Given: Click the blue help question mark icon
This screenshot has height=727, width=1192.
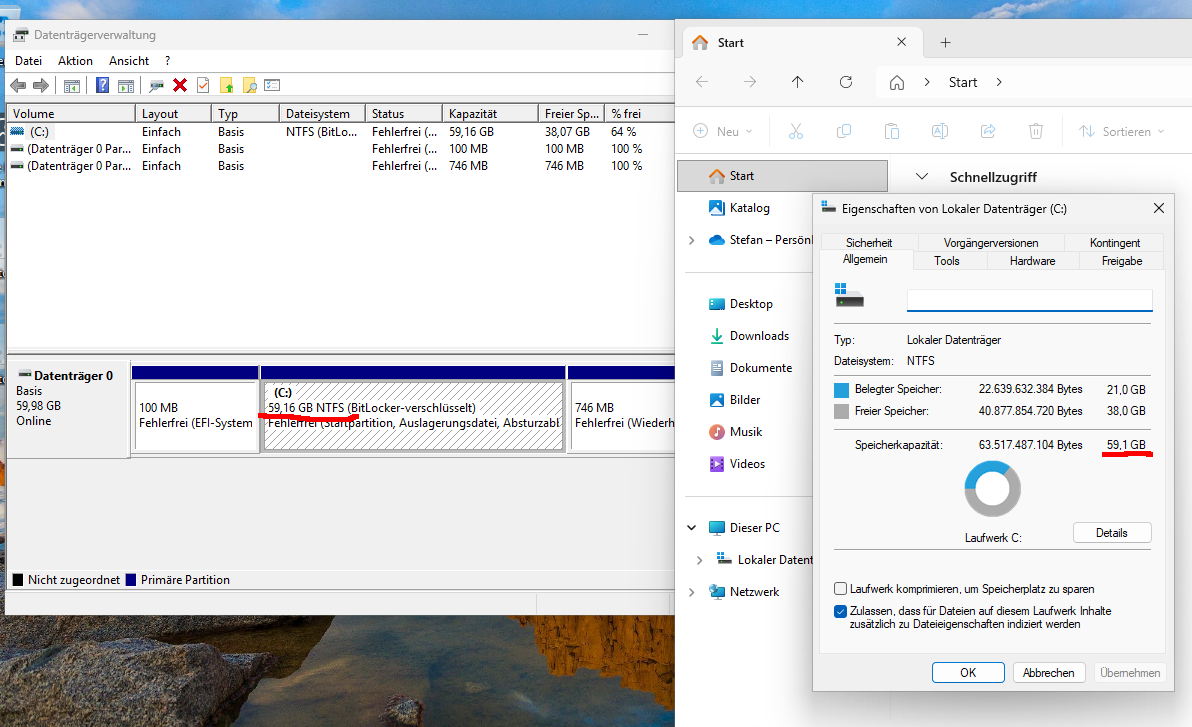Looking at the screenshot, I should pyautogui.click(x=102, y=86).
